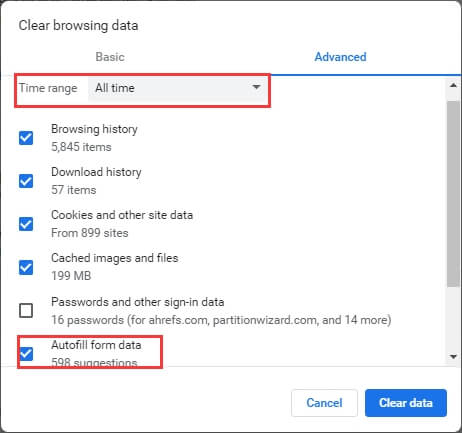Image resolution: width=462 pixels, height=433 pixels.
Task: Open the Time range dropdown
Action: pyautogui.click(x=177, y=88)
